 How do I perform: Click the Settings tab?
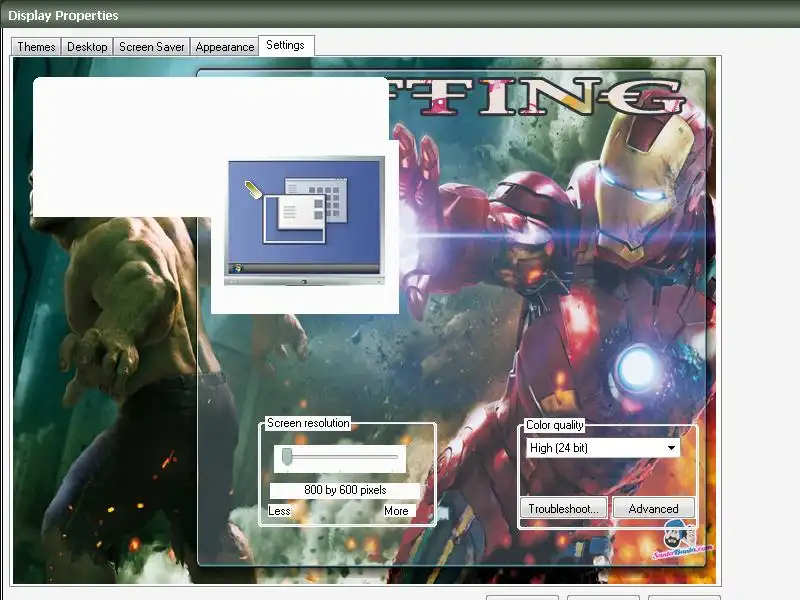click(x=286, y=45)
